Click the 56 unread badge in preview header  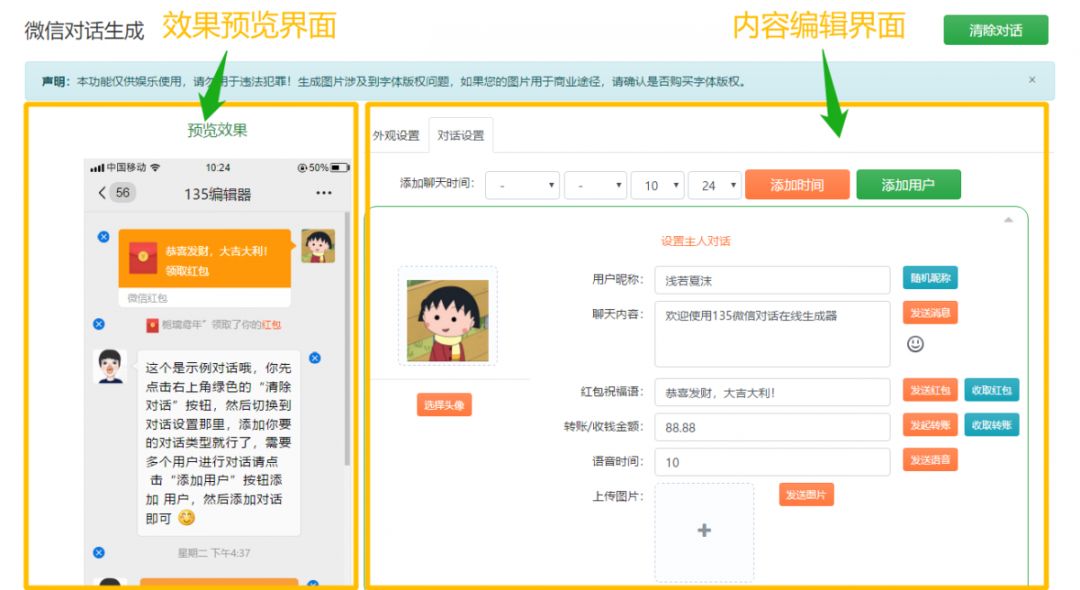123,193
